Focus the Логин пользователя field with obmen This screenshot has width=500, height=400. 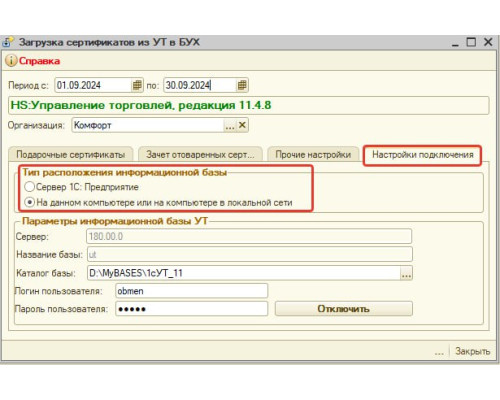tap(191, 291)
